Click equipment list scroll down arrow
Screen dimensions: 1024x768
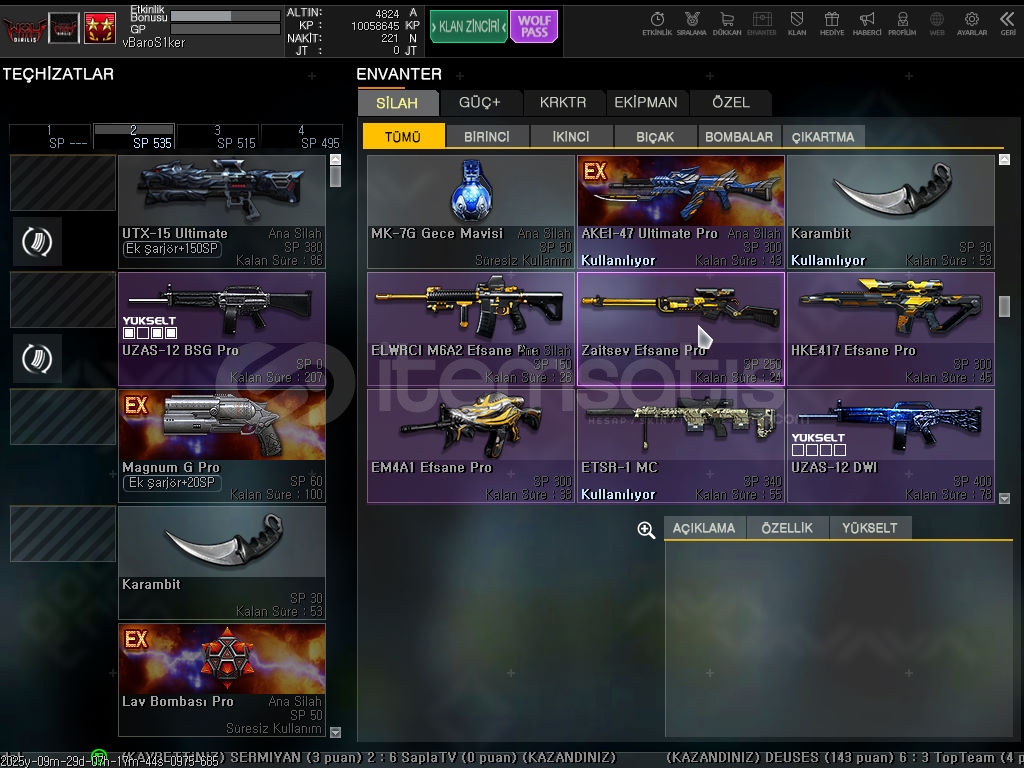[x=336, y=732]
